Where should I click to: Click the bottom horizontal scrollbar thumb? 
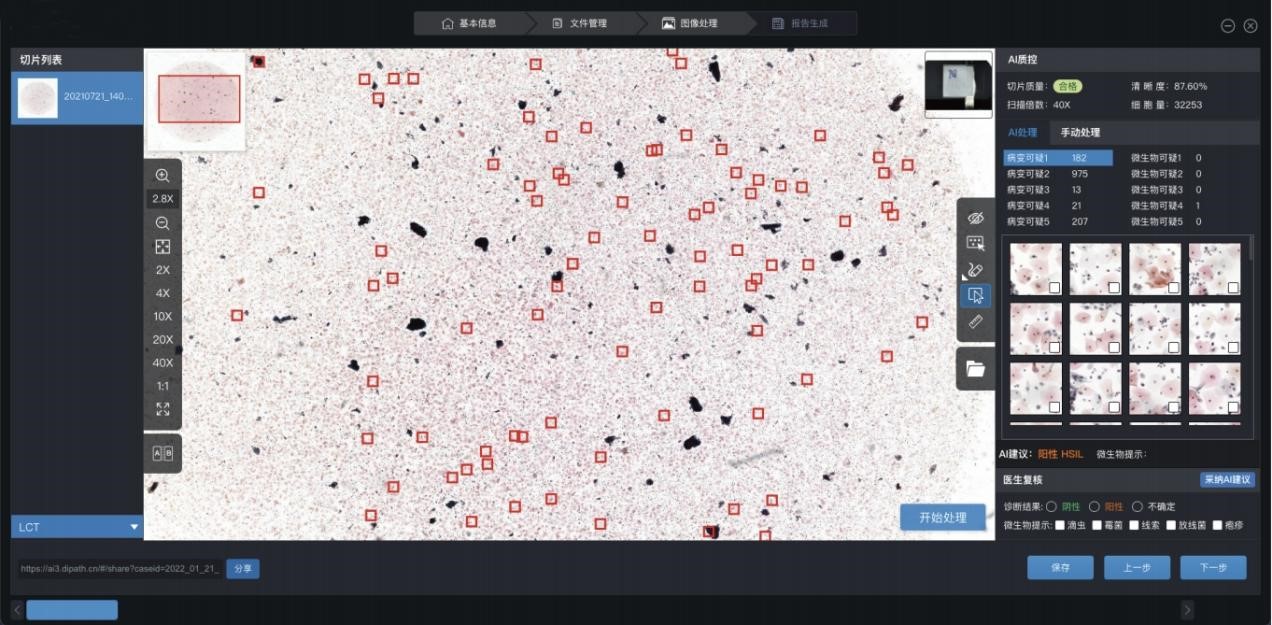[72, 610]
